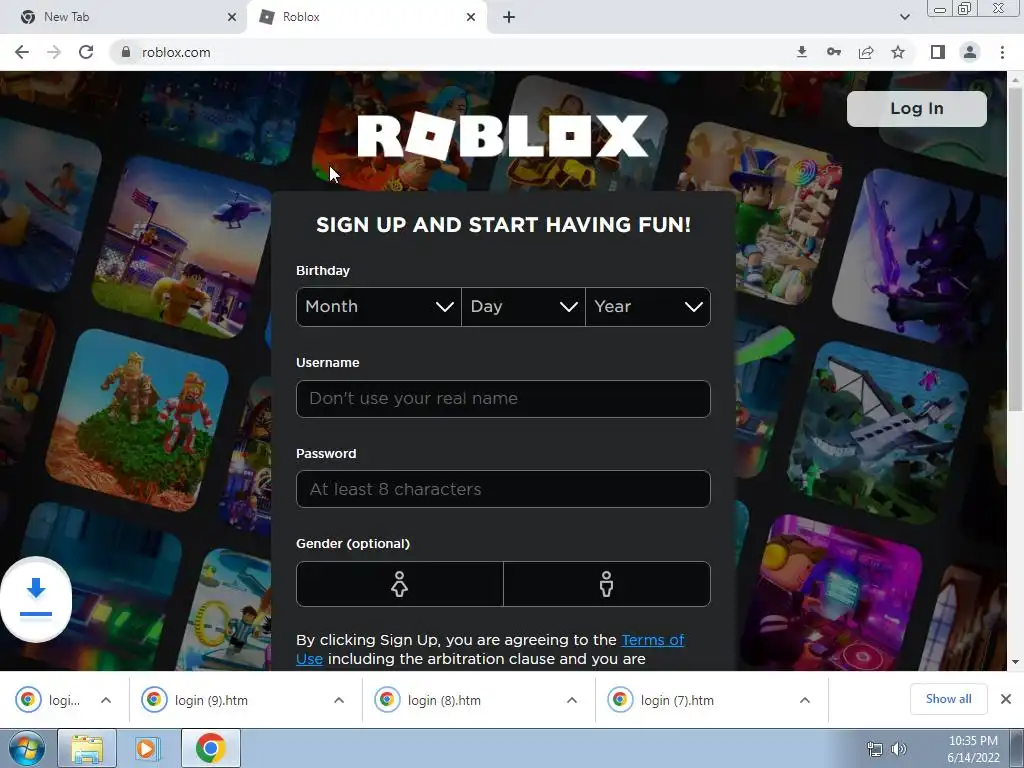Close the downloads bar

(1006, 699)
